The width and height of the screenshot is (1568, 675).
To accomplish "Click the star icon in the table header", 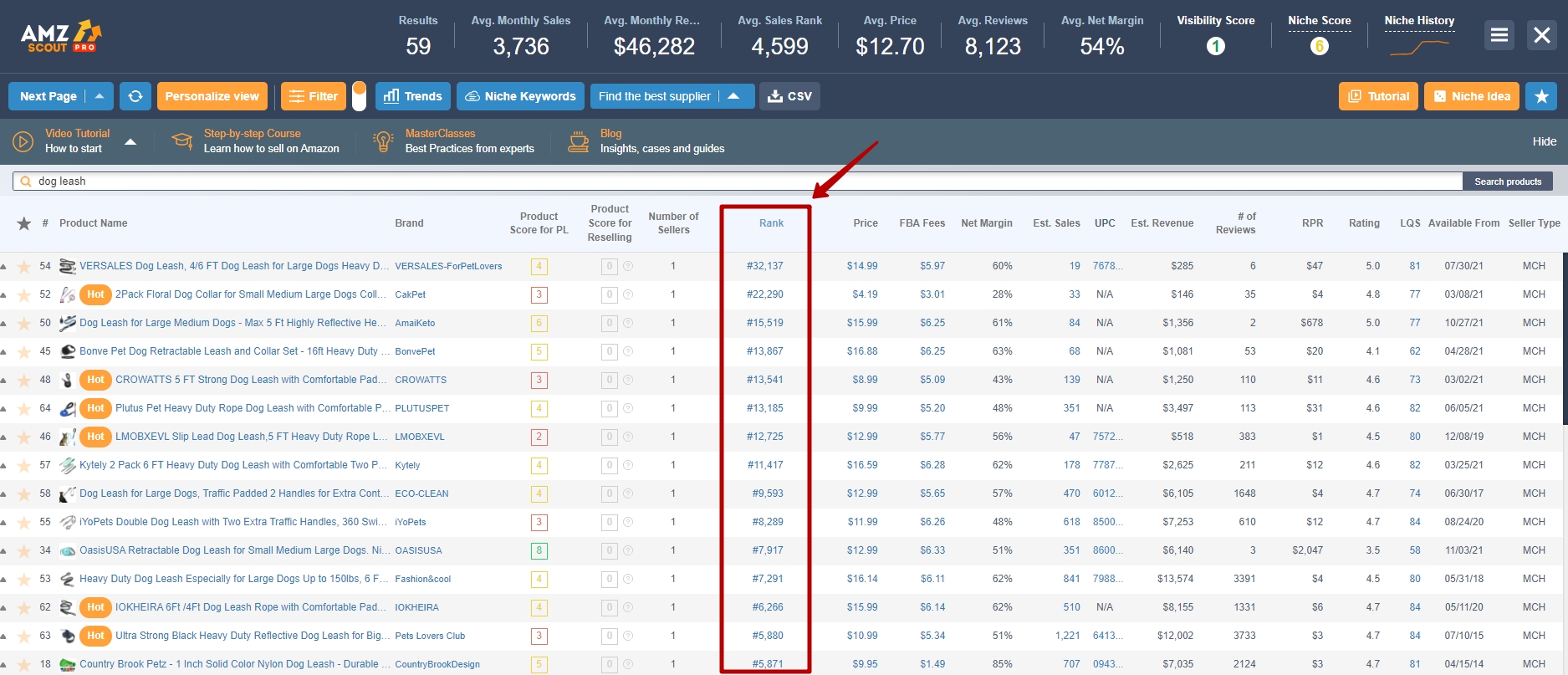I will 24,223.
